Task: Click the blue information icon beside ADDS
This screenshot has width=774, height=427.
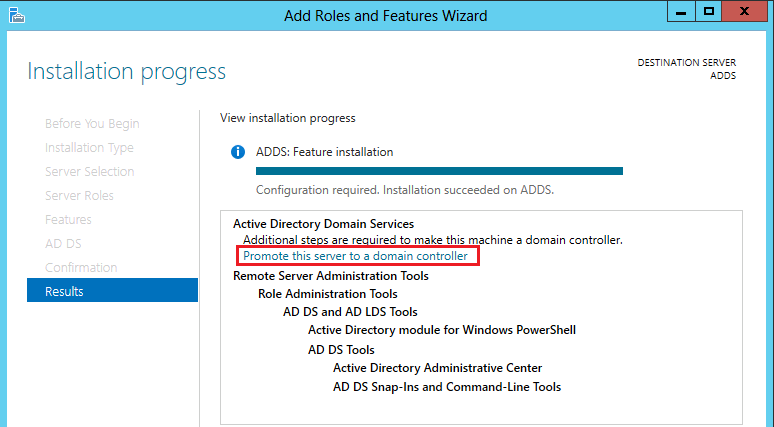Action: pyautogui.click(x=238, y=152)
